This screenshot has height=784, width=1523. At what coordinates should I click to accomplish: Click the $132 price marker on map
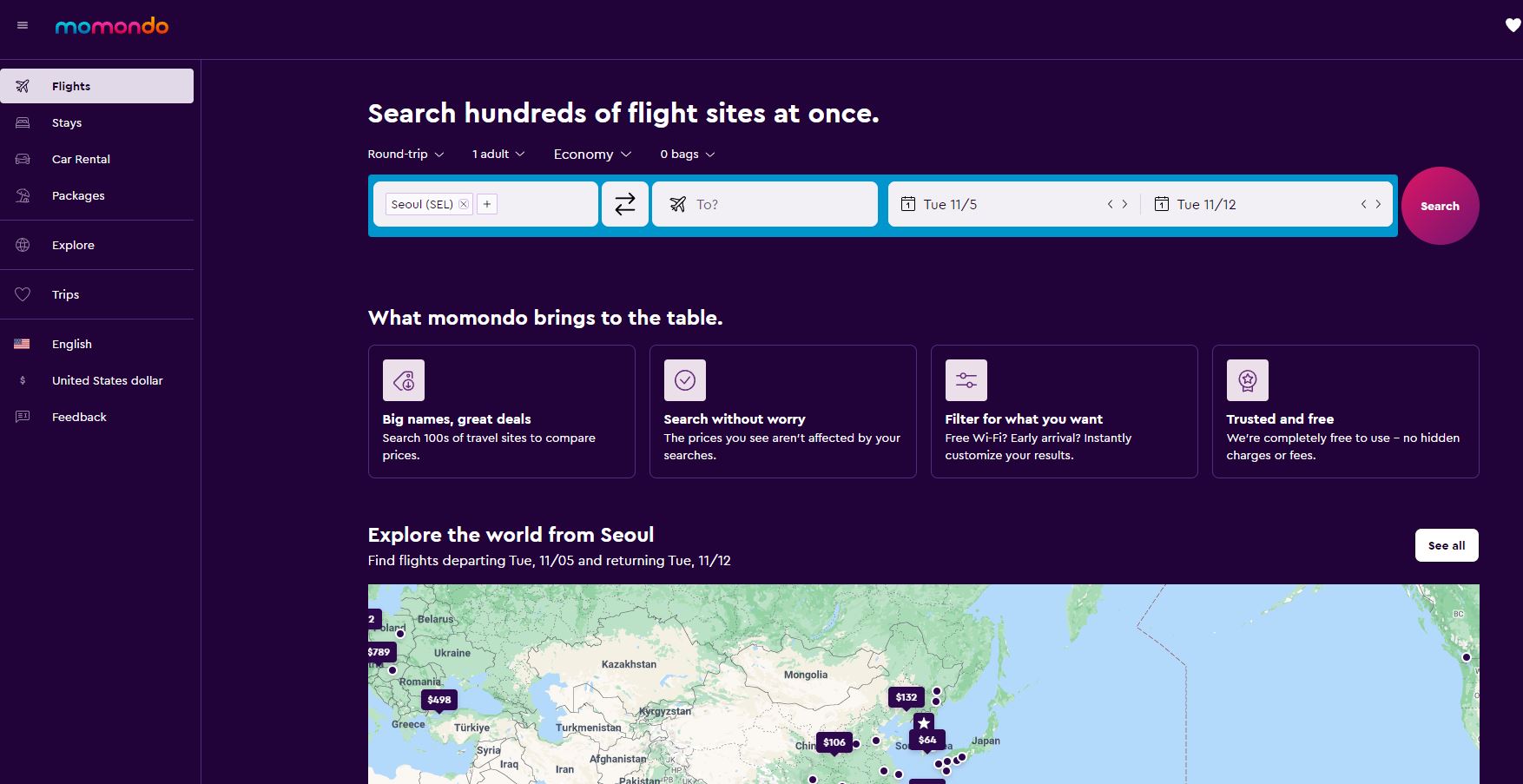point(907,697)
